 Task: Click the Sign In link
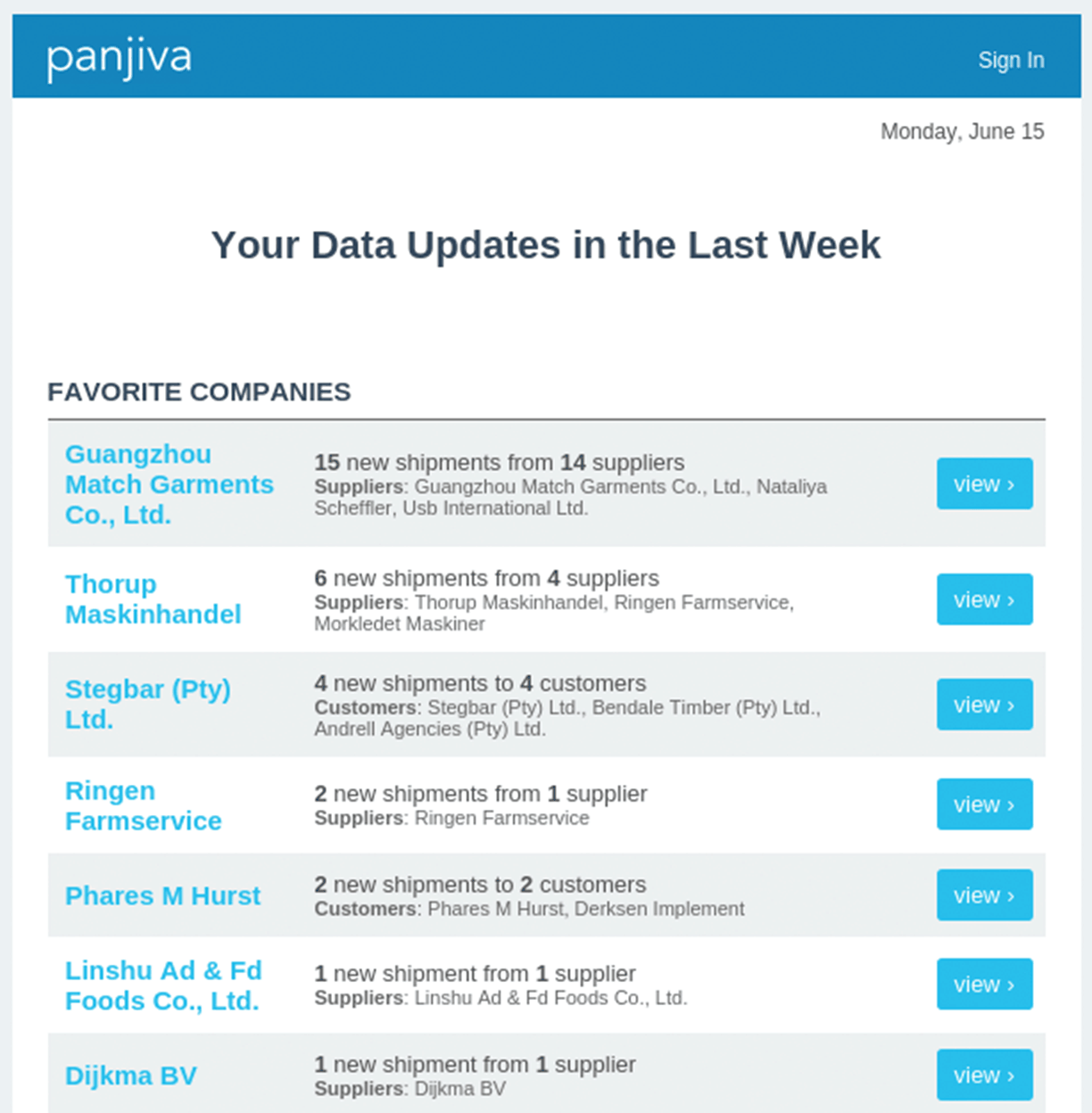tap(1010, 60)
